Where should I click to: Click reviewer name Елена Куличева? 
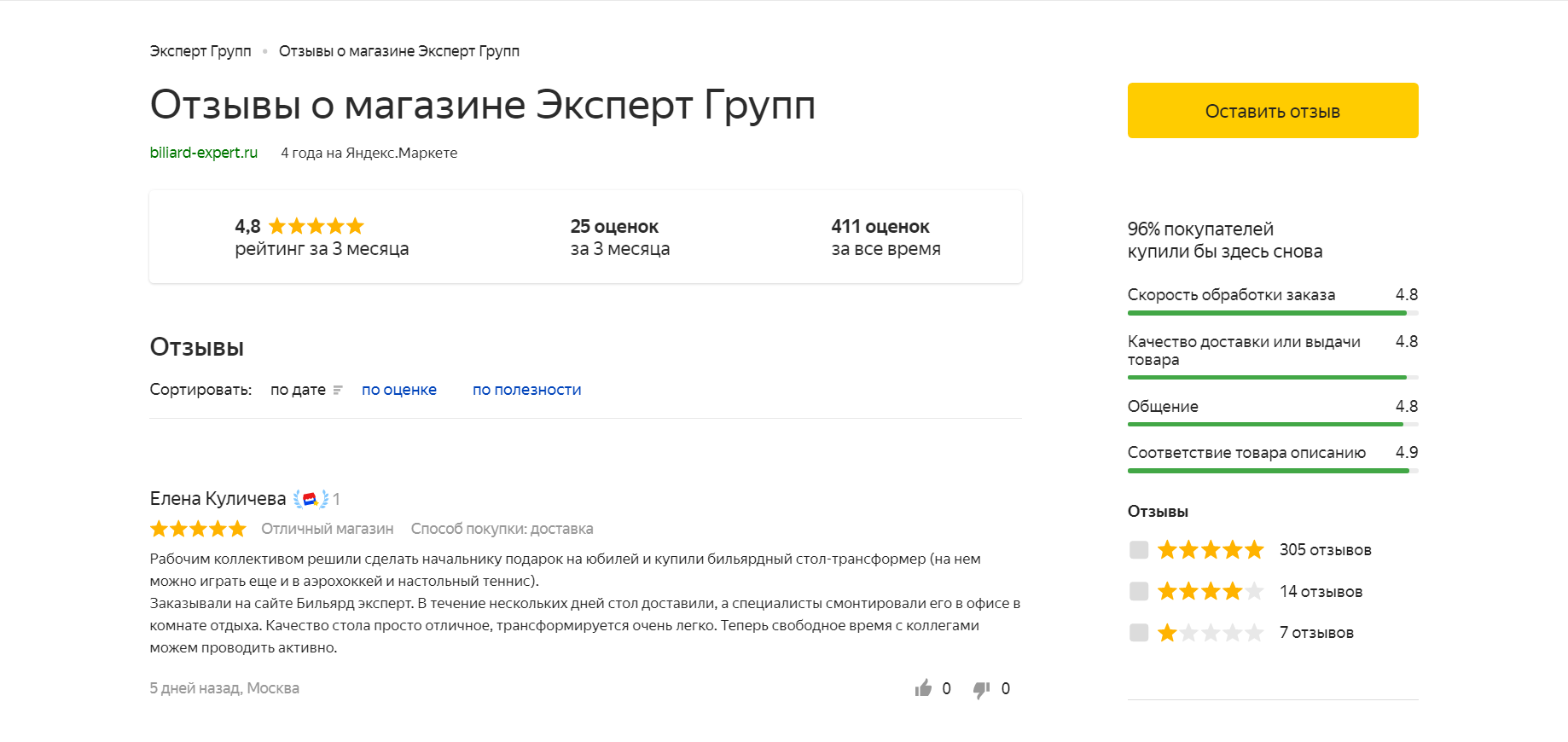coord(218,499)
